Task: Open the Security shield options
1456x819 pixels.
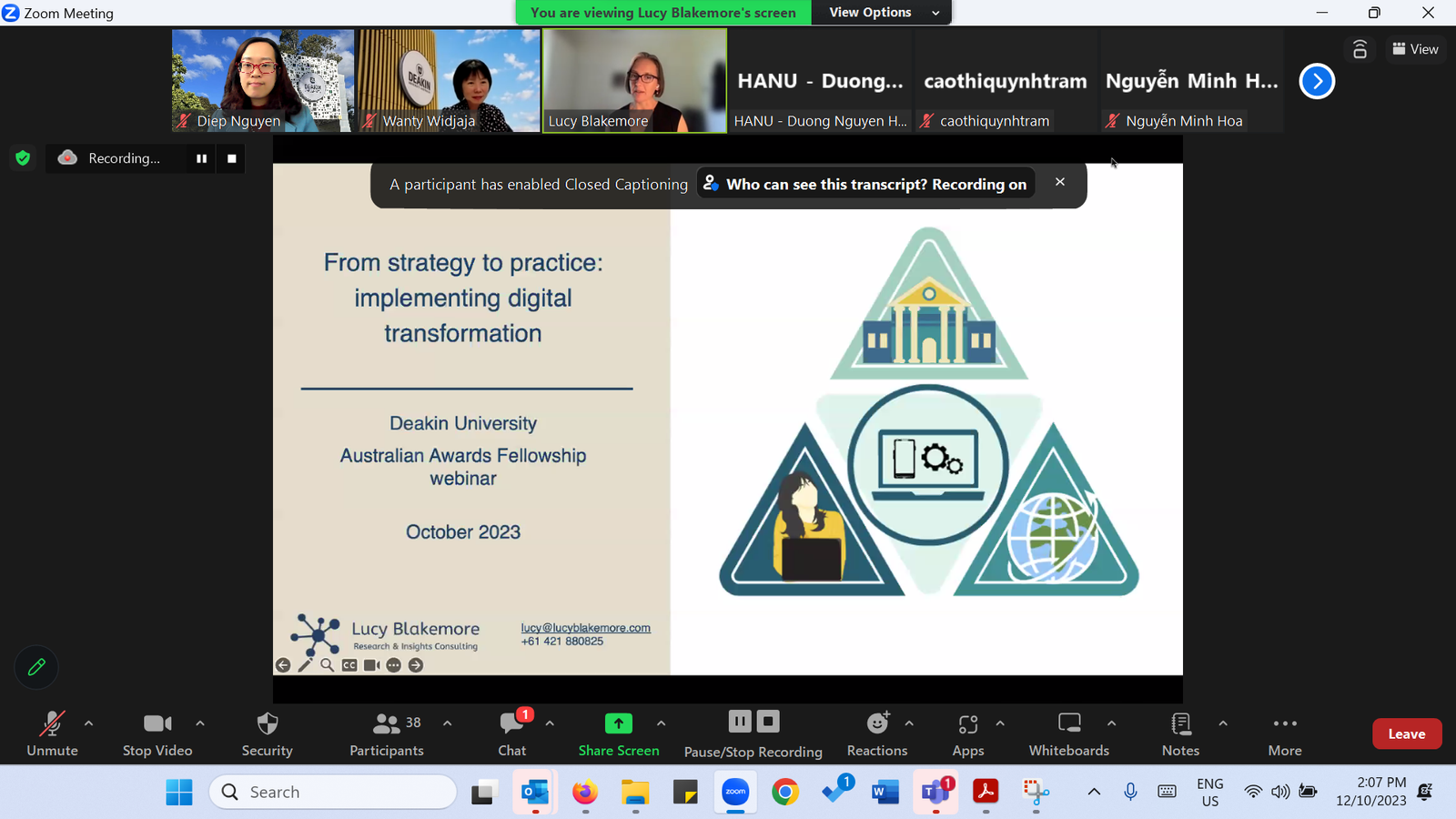Action: click(267, 733)
